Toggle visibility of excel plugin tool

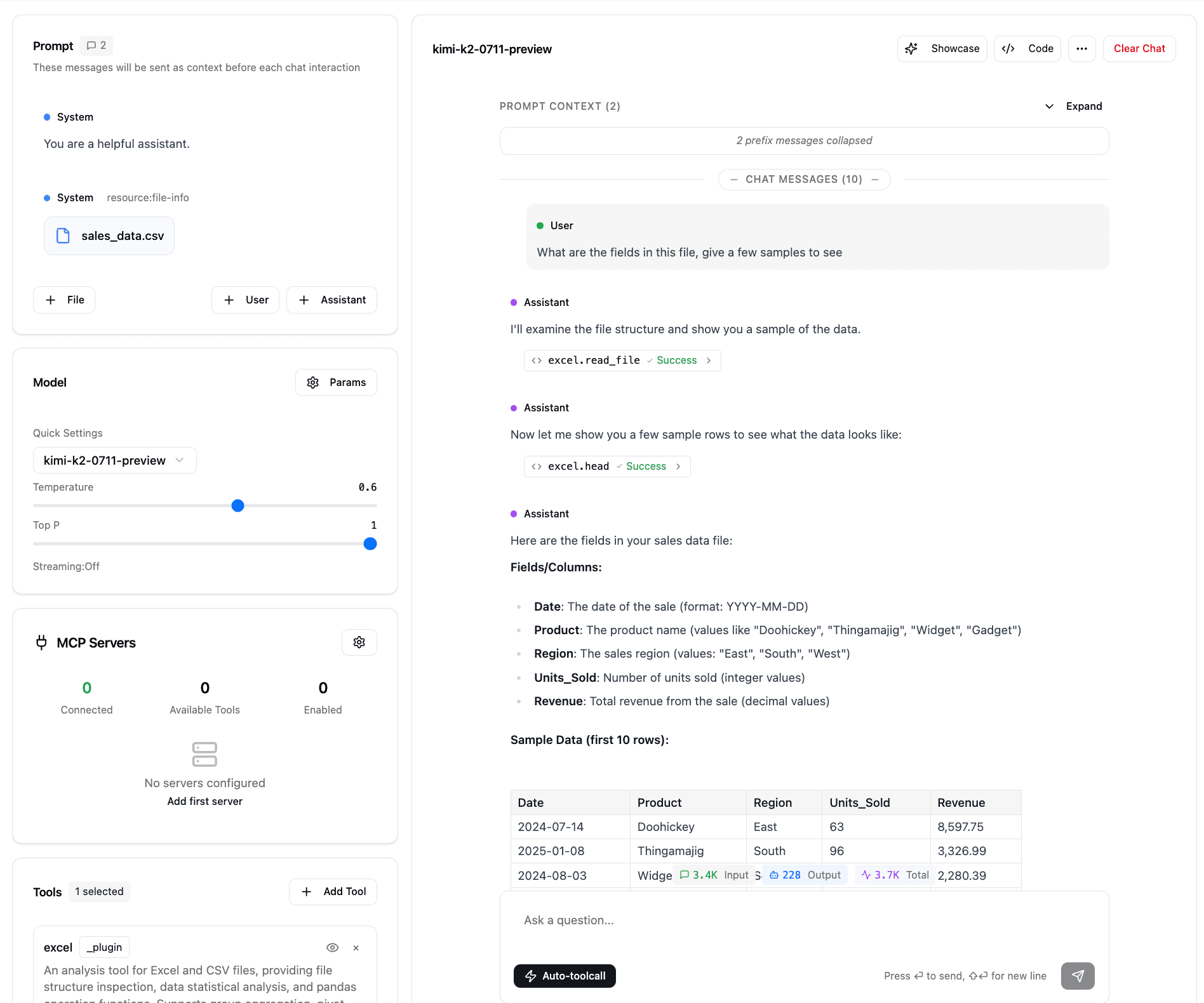tap(332, 948)
